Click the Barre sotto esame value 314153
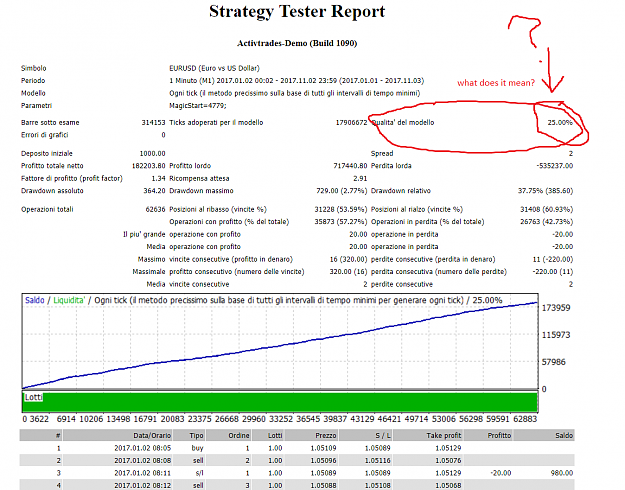Viewport: 625px width, 490px height. (x=153, y=122)
